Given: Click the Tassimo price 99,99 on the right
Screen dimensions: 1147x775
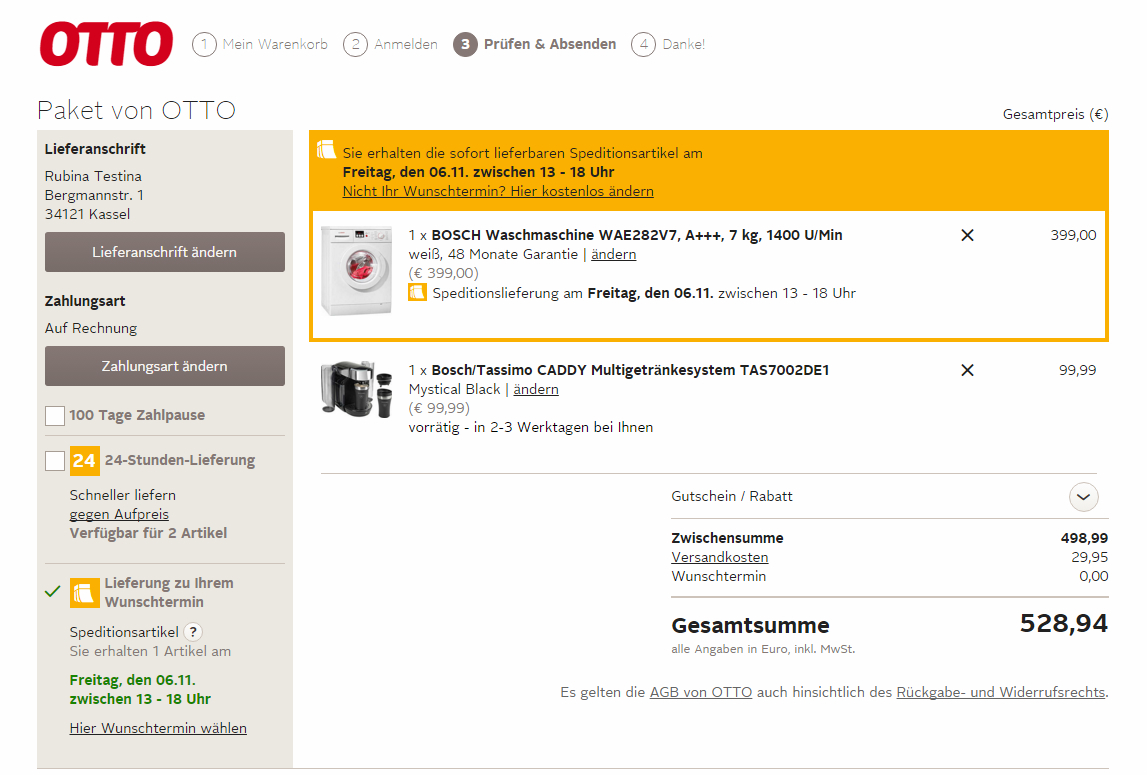Looking at the screenshot, I should click(1078, 370).
